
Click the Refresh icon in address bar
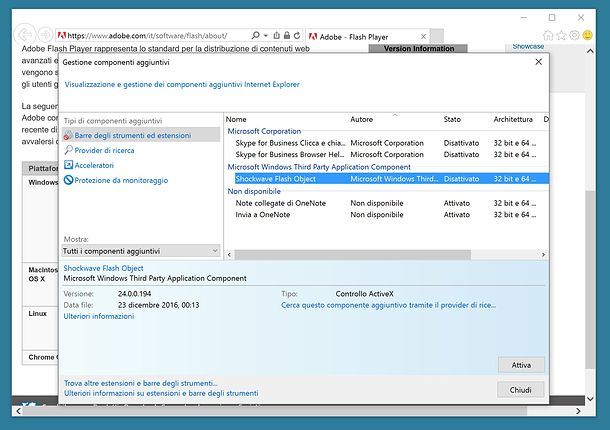click(297, 35)
